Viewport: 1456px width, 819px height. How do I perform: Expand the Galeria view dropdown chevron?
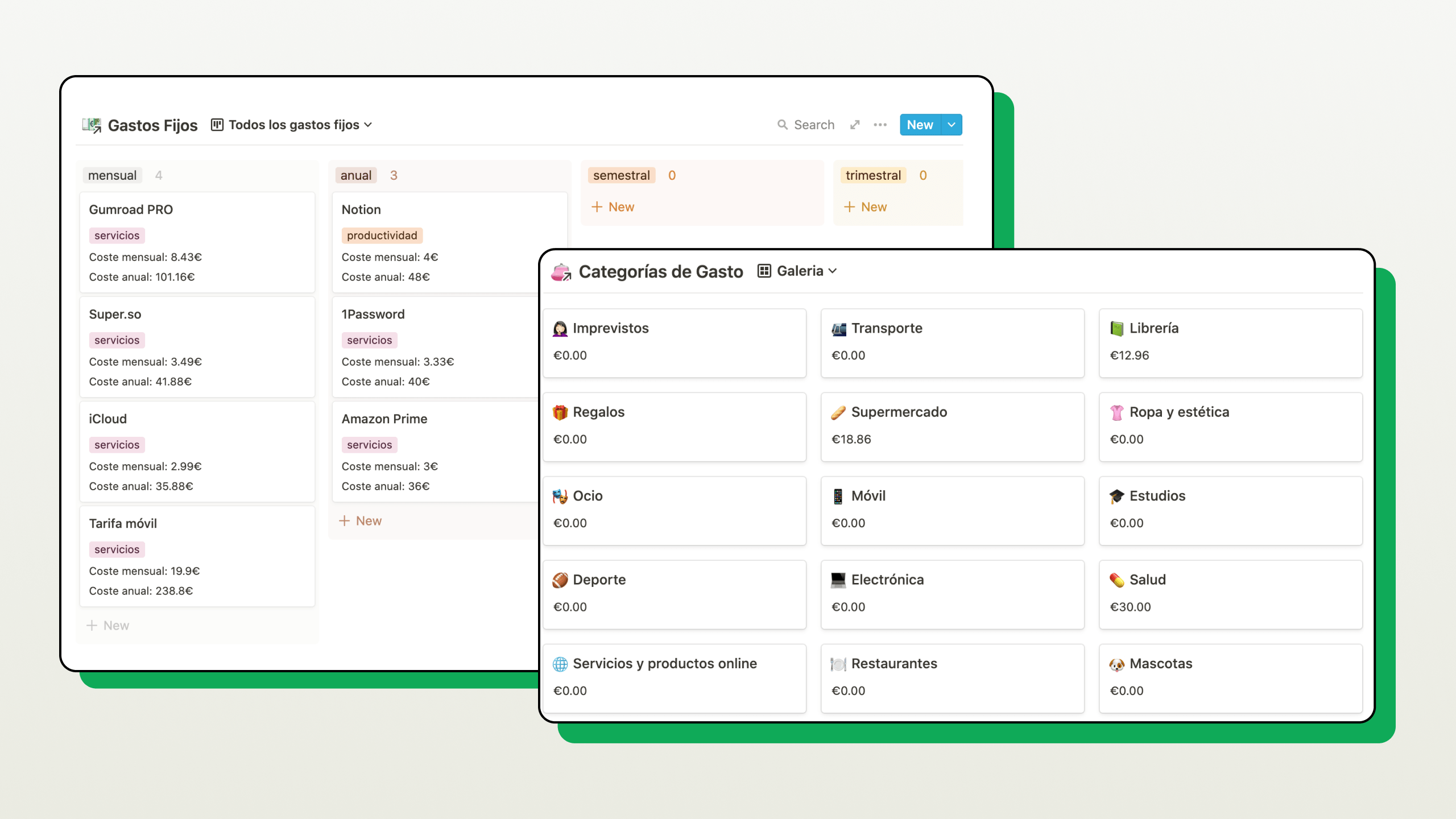[x=833, y=271]
